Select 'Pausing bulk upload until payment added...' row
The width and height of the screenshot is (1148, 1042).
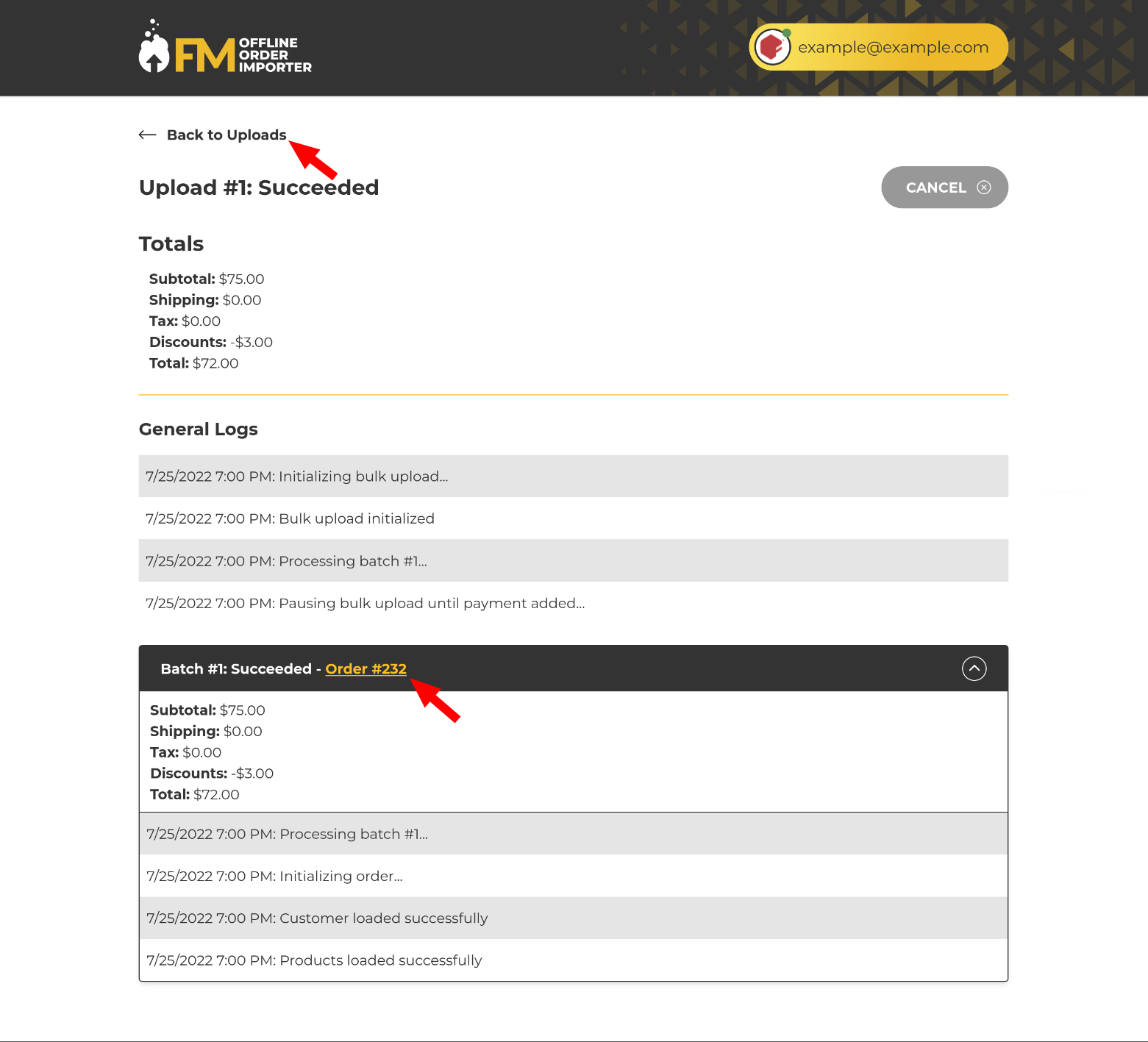(x=574, y=603)
